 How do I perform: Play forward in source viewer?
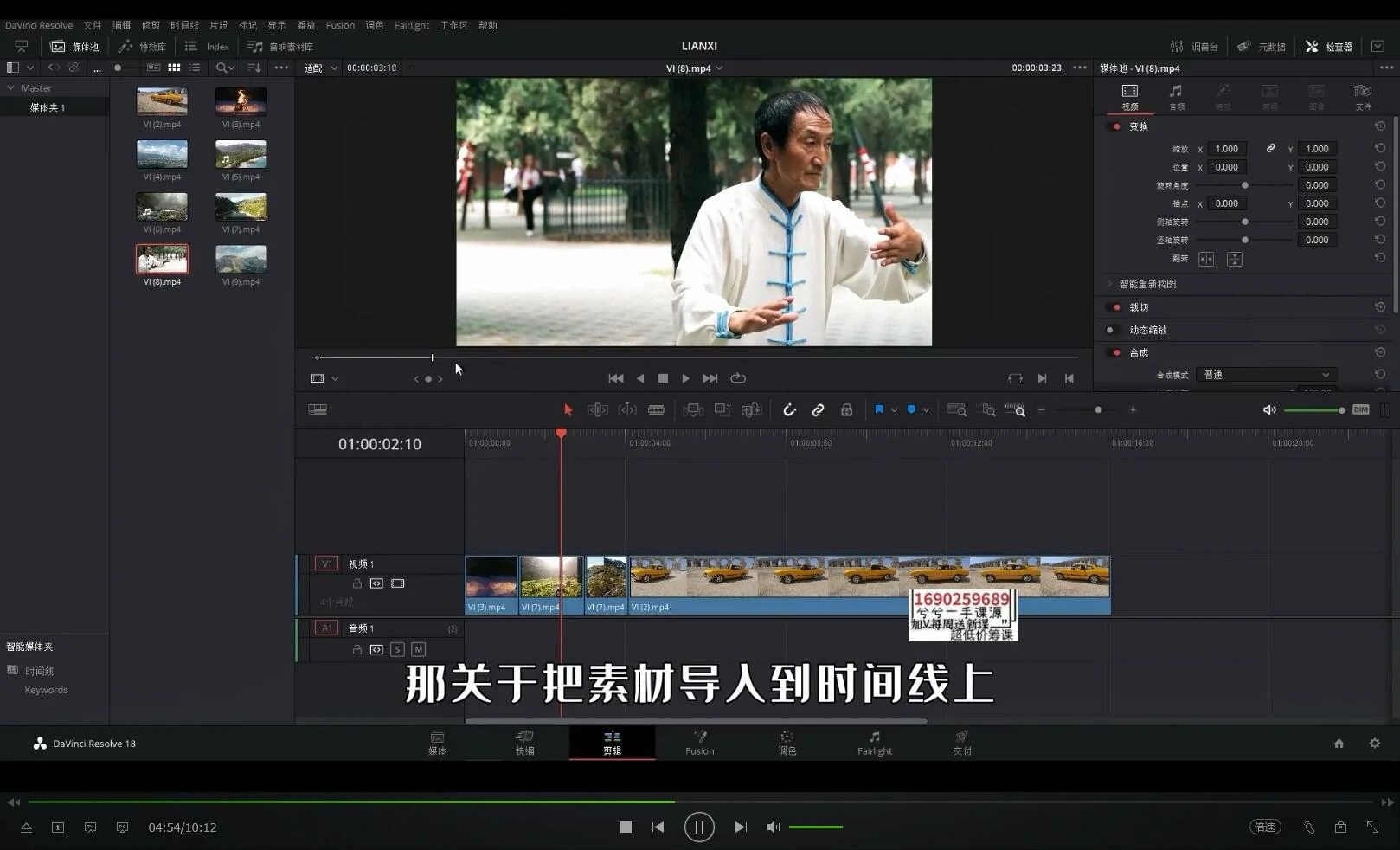click(685, 378)
